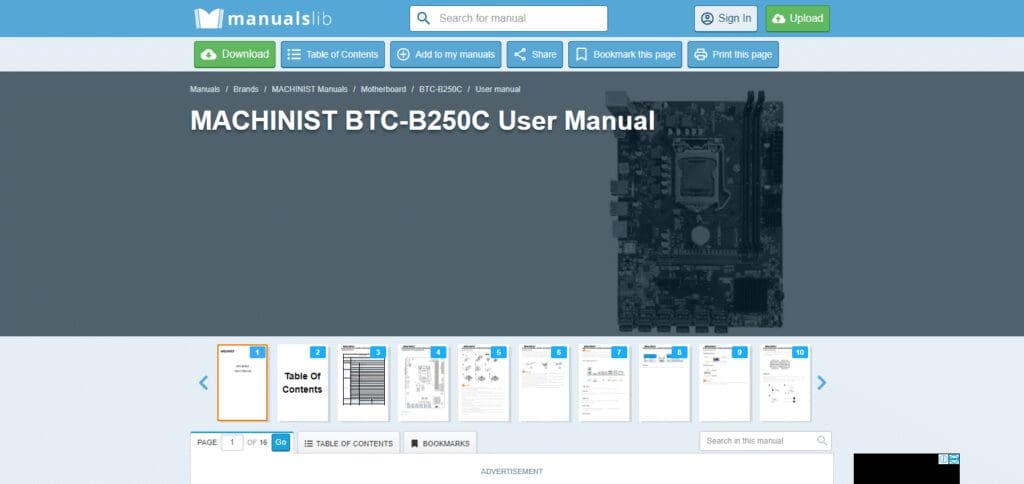Open page 7 thumbnail

pyautogui.click(x=604, y=383)
